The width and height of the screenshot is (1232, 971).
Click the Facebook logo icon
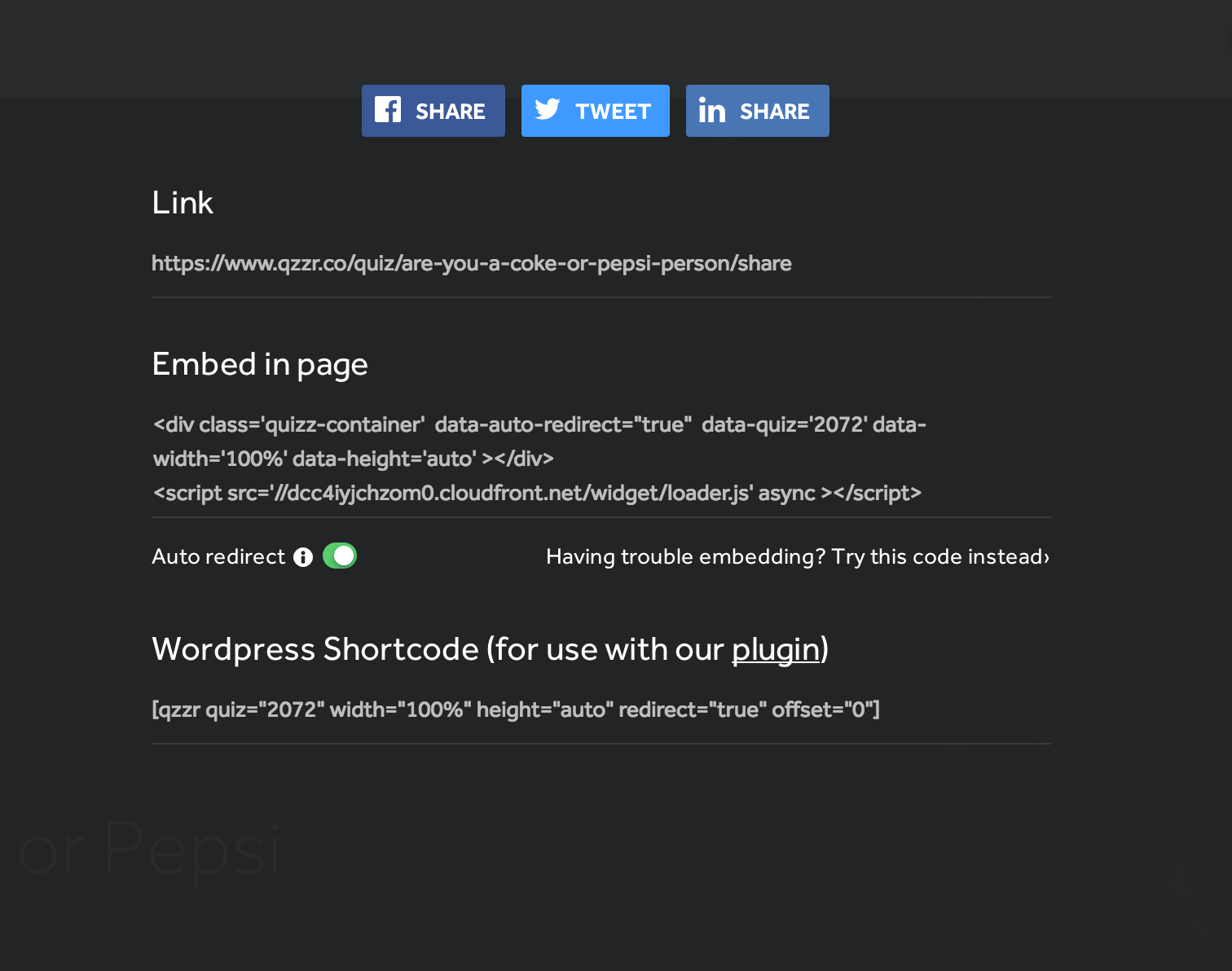coord(388,109)
